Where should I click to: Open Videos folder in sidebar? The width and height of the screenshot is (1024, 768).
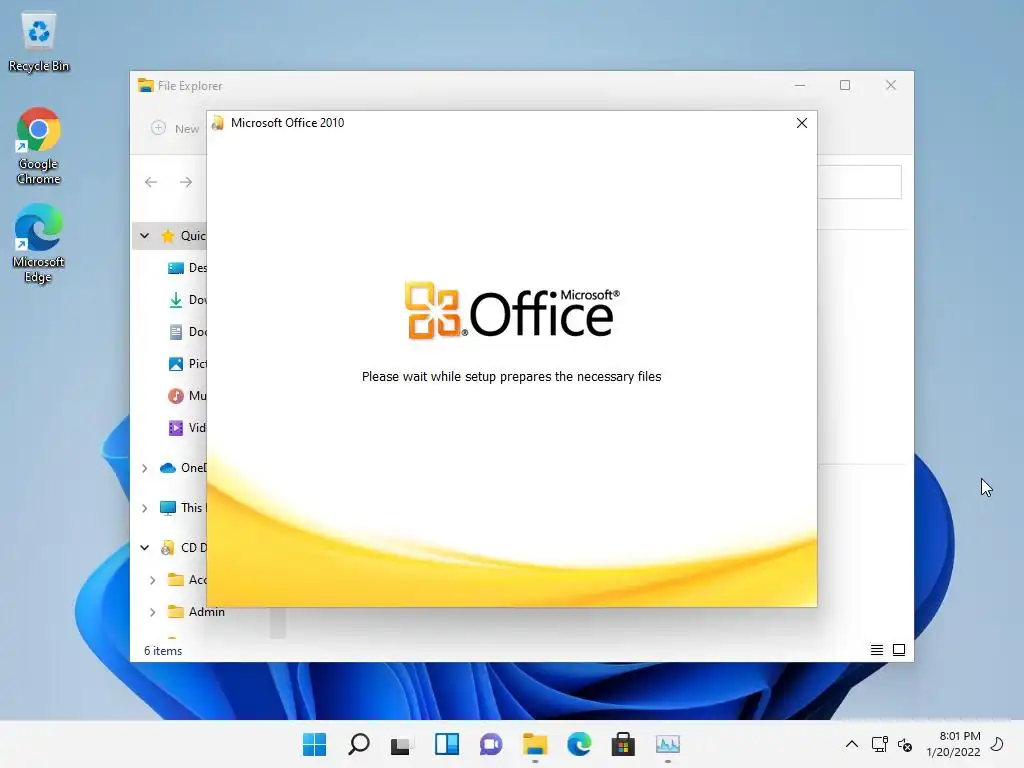[187, 428]
